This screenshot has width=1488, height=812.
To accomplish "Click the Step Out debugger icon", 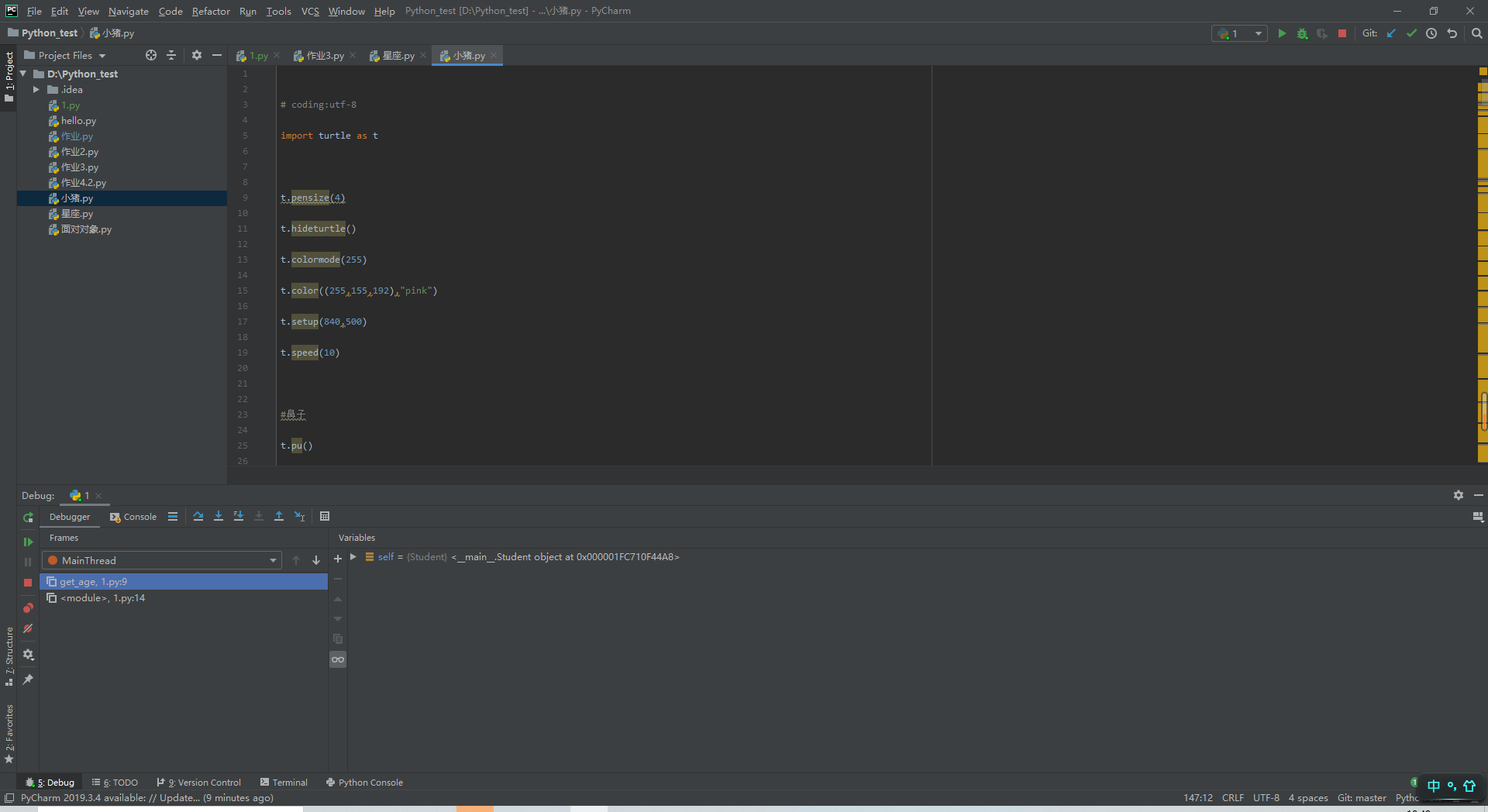I will (x=279, y=516).
